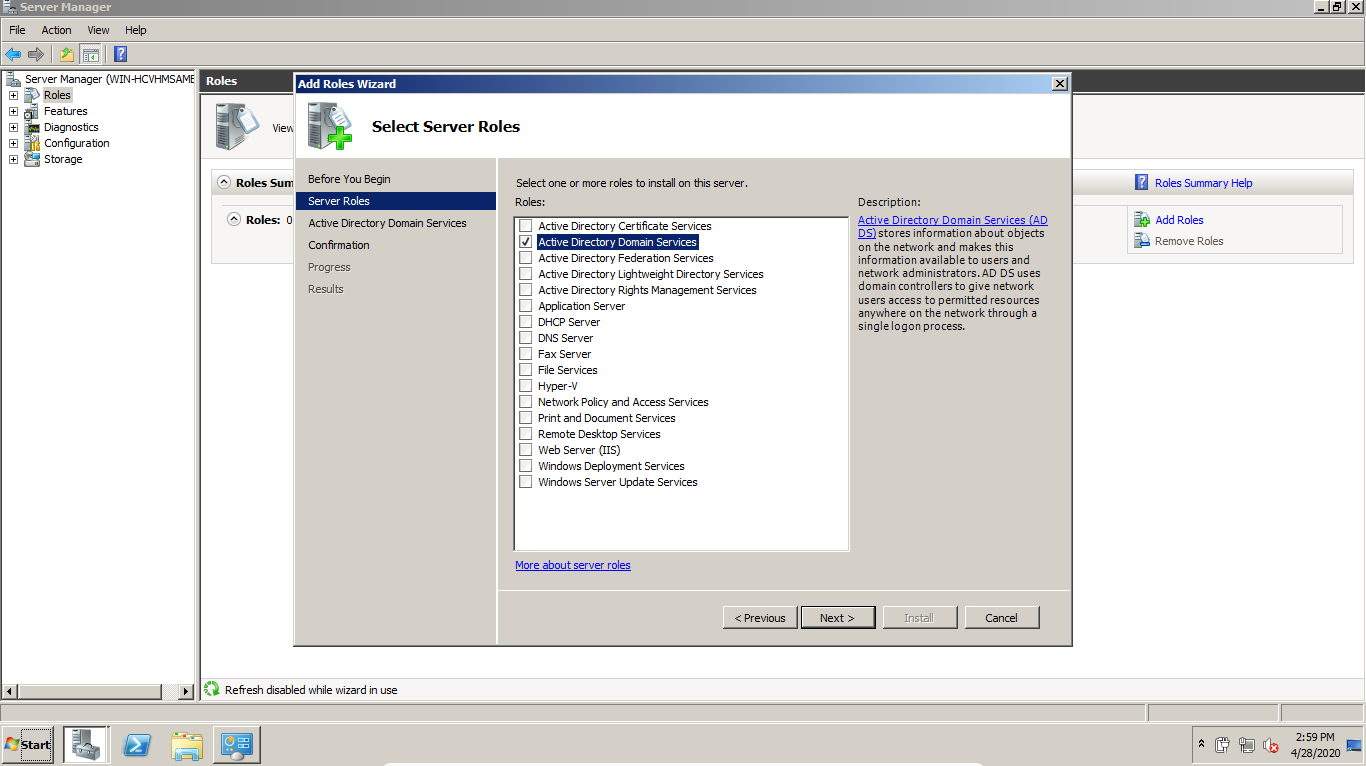Open the Control Panel taskbar icon

click(237, 745)
